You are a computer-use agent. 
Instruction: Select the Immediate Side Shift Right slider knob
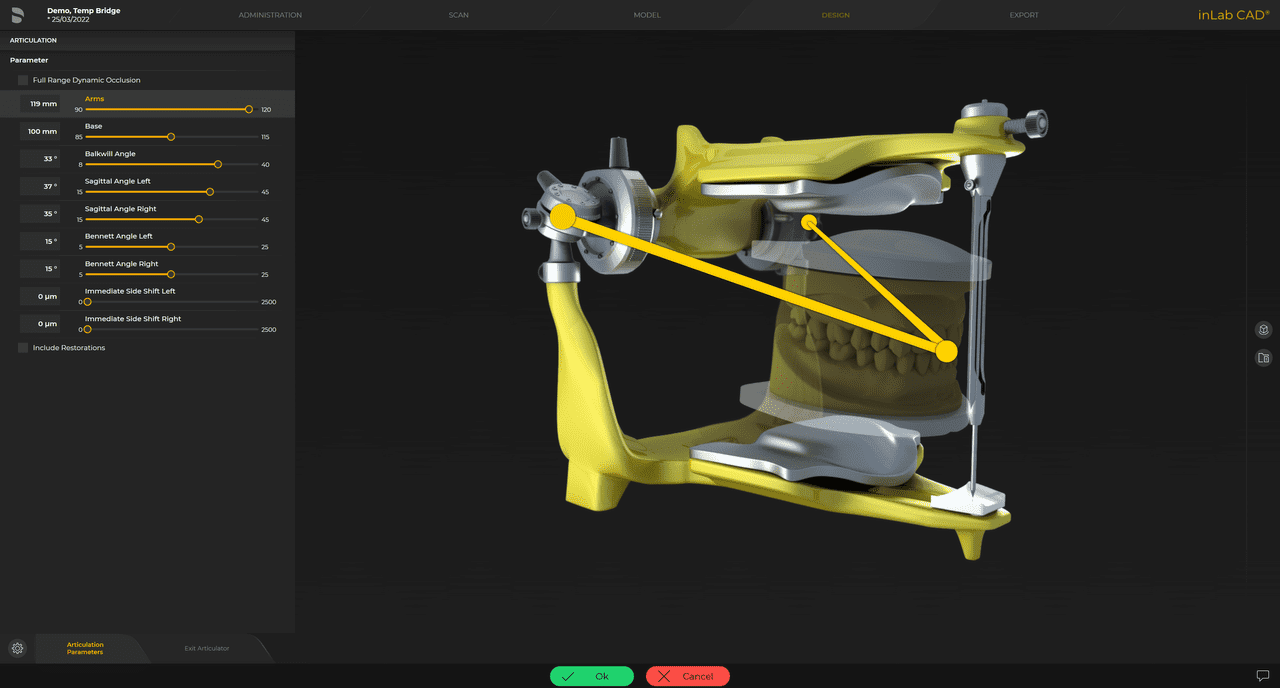[87, 328]
